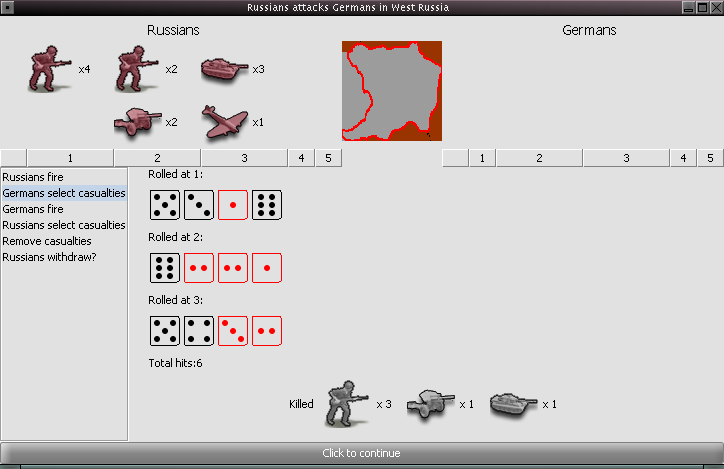The image size is (724, 469).
Task: Click the red three die in 'Rolled at 3' row
Action: (x=233, y=331)
